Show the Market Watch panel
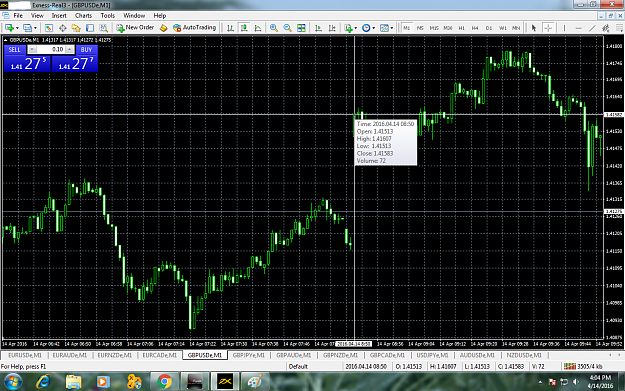The height and width of the screenshot is (391, 625). (x=49, y=28)
